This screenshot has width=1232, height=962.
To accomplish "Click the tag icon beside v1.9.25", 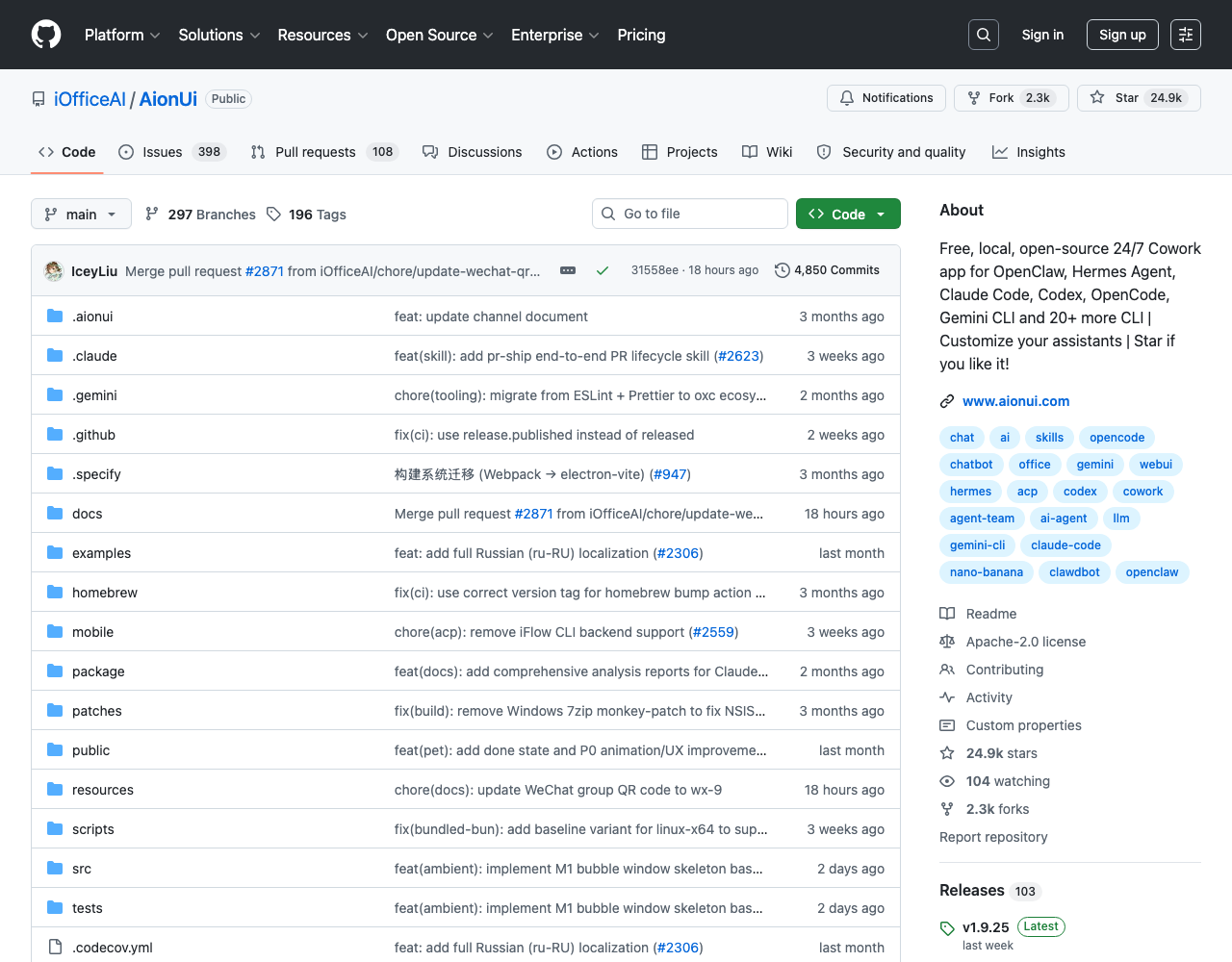I will 947,928.
